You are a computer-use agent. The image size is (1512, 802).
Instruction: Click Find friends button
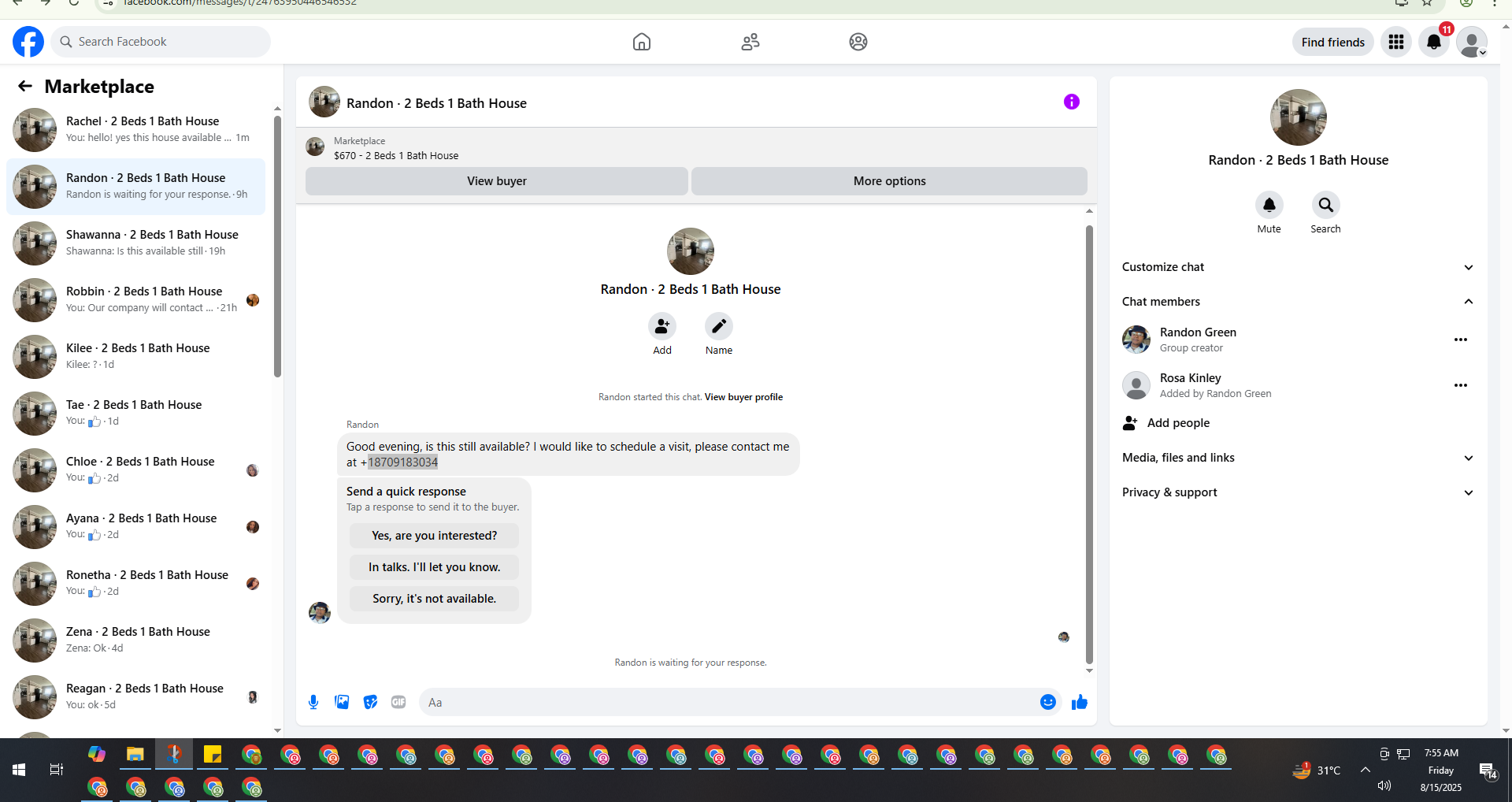click(1333, 42)
